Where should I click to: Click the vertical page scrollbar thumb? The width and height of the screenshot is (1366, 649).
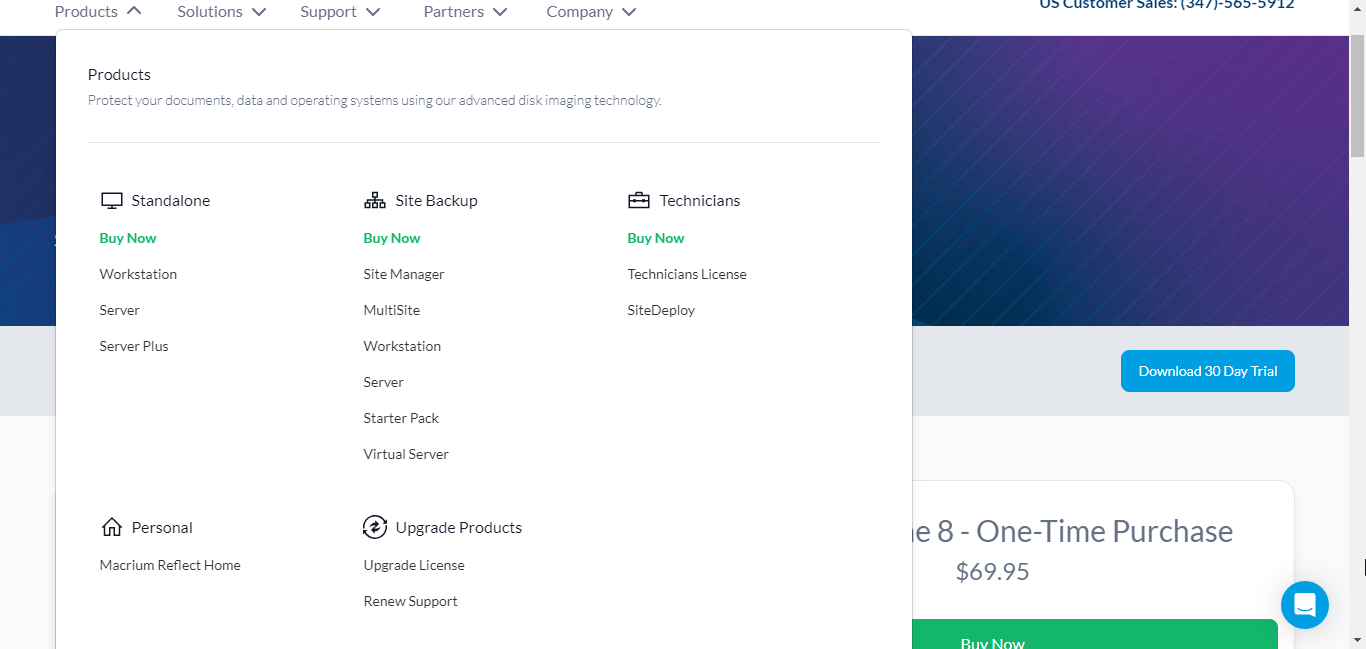tap(1357, 96)
